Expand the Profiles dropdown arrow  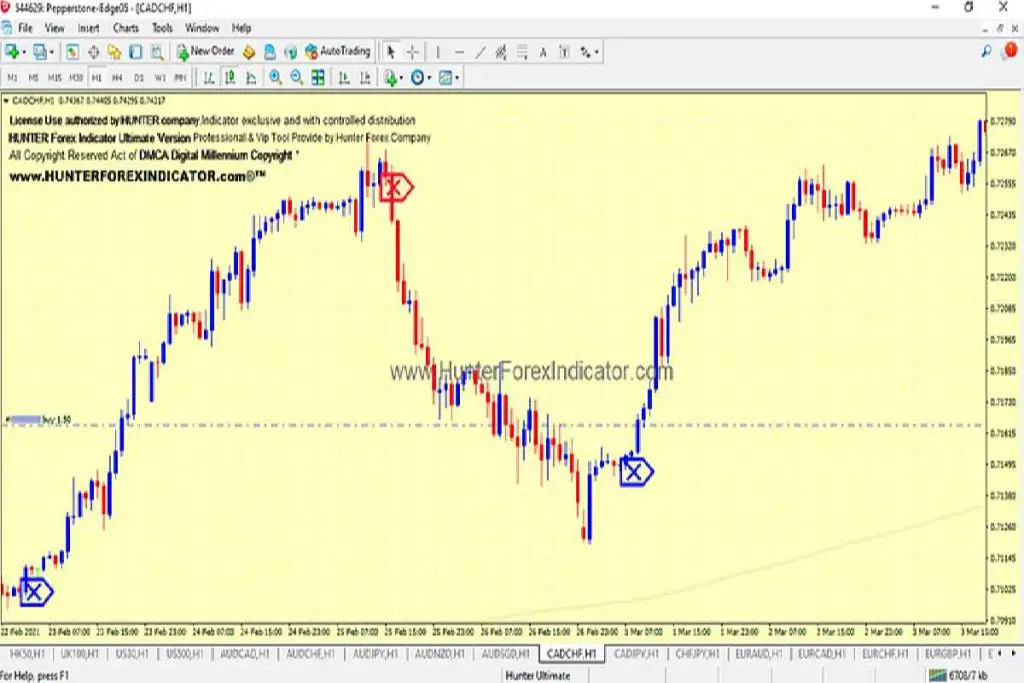point(52,52)
